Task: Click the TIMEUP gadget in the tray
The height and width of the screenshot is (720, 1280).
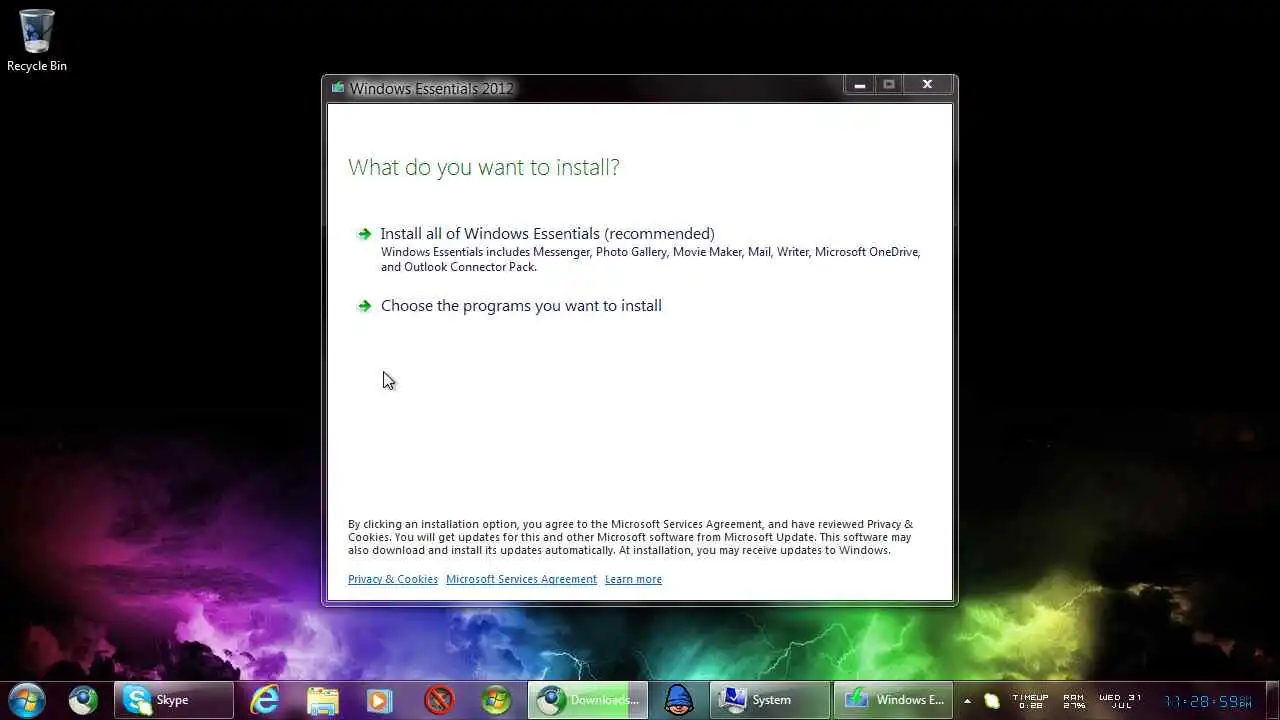Action: click(1030, 701)
